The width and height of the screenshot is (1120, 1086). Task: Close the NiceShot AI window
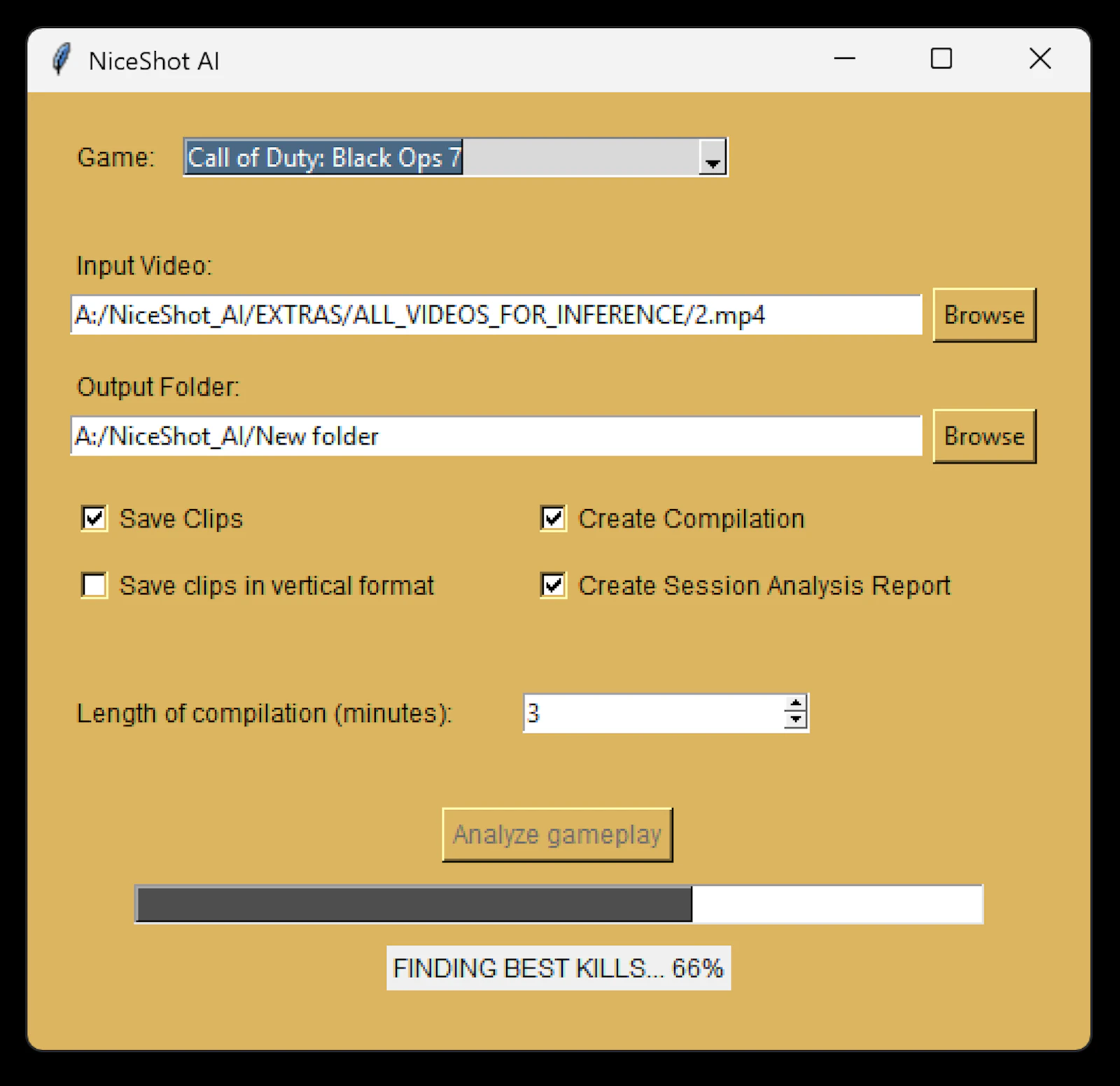coord(1040,60)
